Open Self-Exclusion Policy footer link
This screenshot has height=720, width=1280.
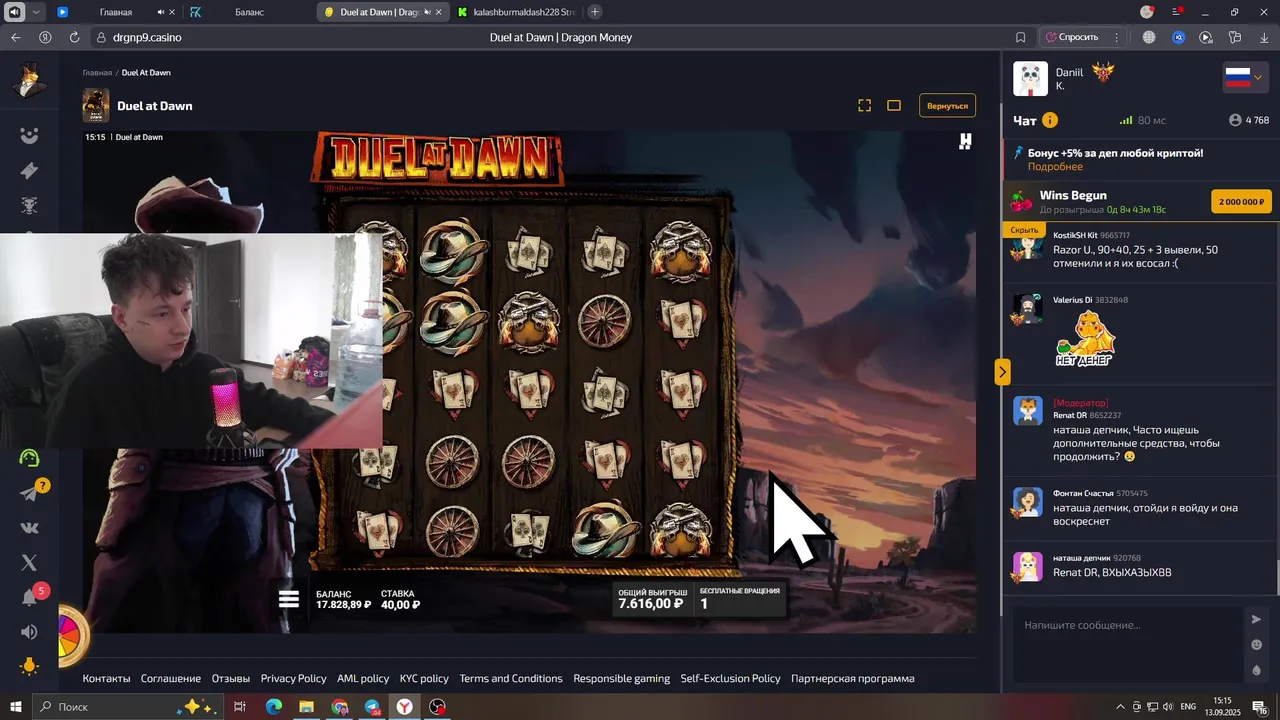point(730,679)
